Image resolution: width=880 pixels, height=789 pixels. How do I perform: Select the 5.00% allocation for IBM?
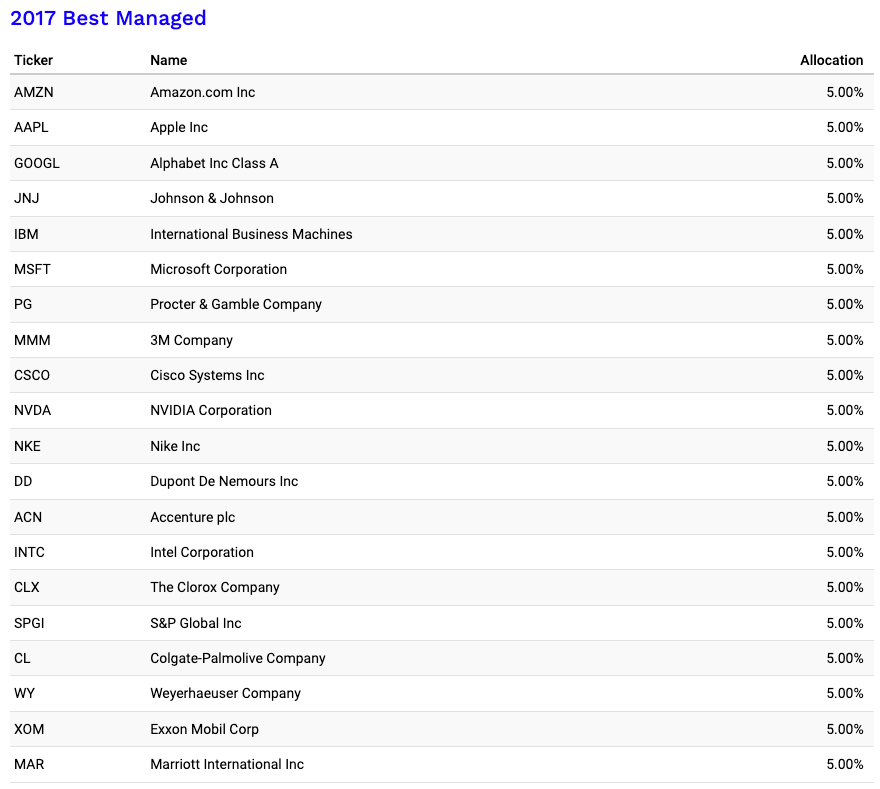tap(845, 234)
